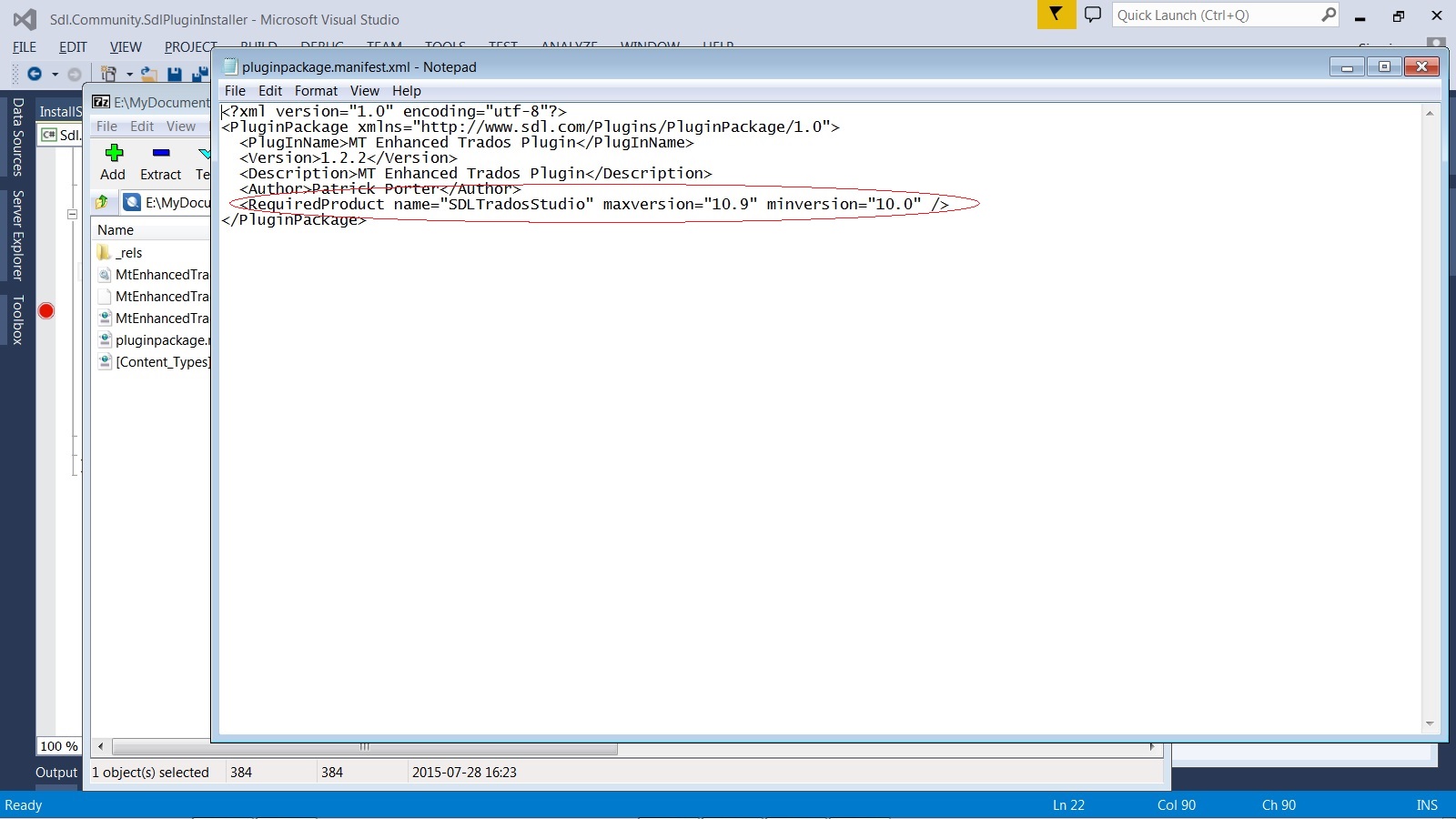Open the Visual Studio EDIT menu
The height and width of the screenshot is (819, 1456).
tap(73, 47)
